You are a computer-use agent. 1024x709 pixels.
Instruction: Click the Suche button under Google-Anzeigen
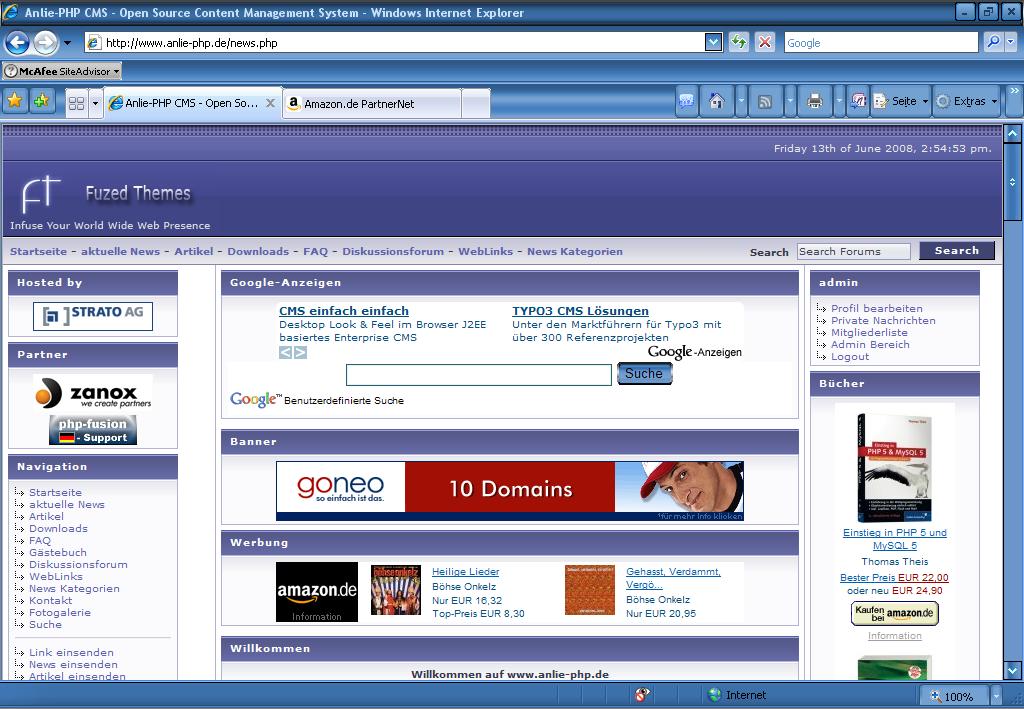point(644,374)
